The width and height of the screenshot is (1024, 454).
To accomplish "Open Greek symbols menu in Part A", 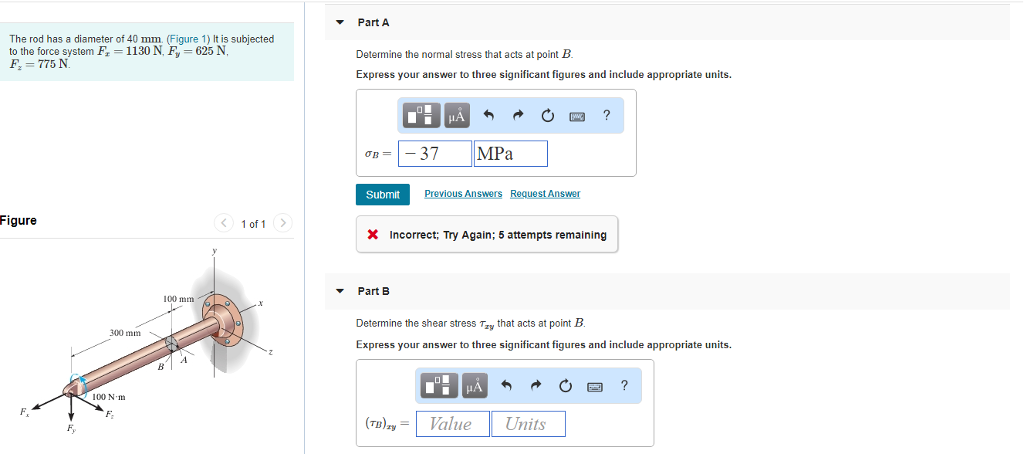I will tap(455, 116).
